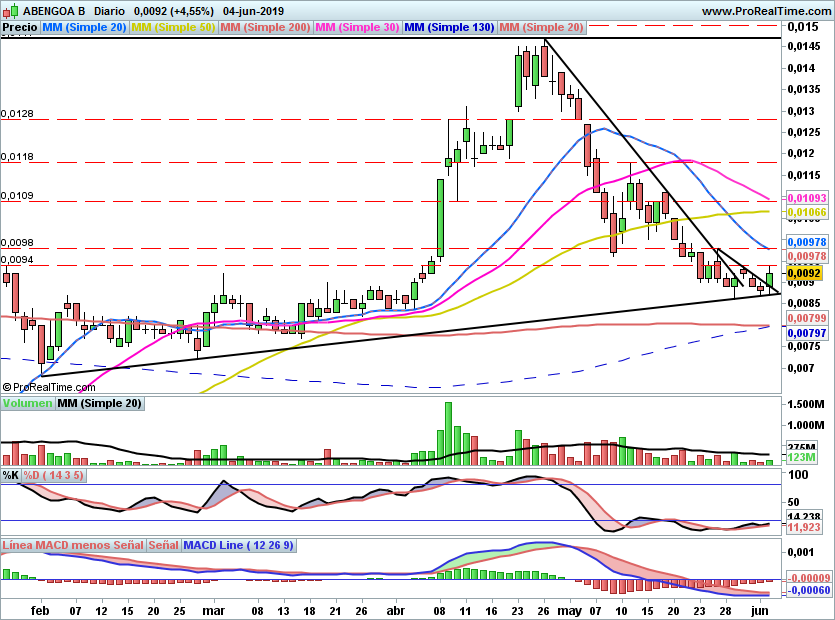Click the 0,0094 level label
The image size is (835, 620).
click(x=17, y=259)
